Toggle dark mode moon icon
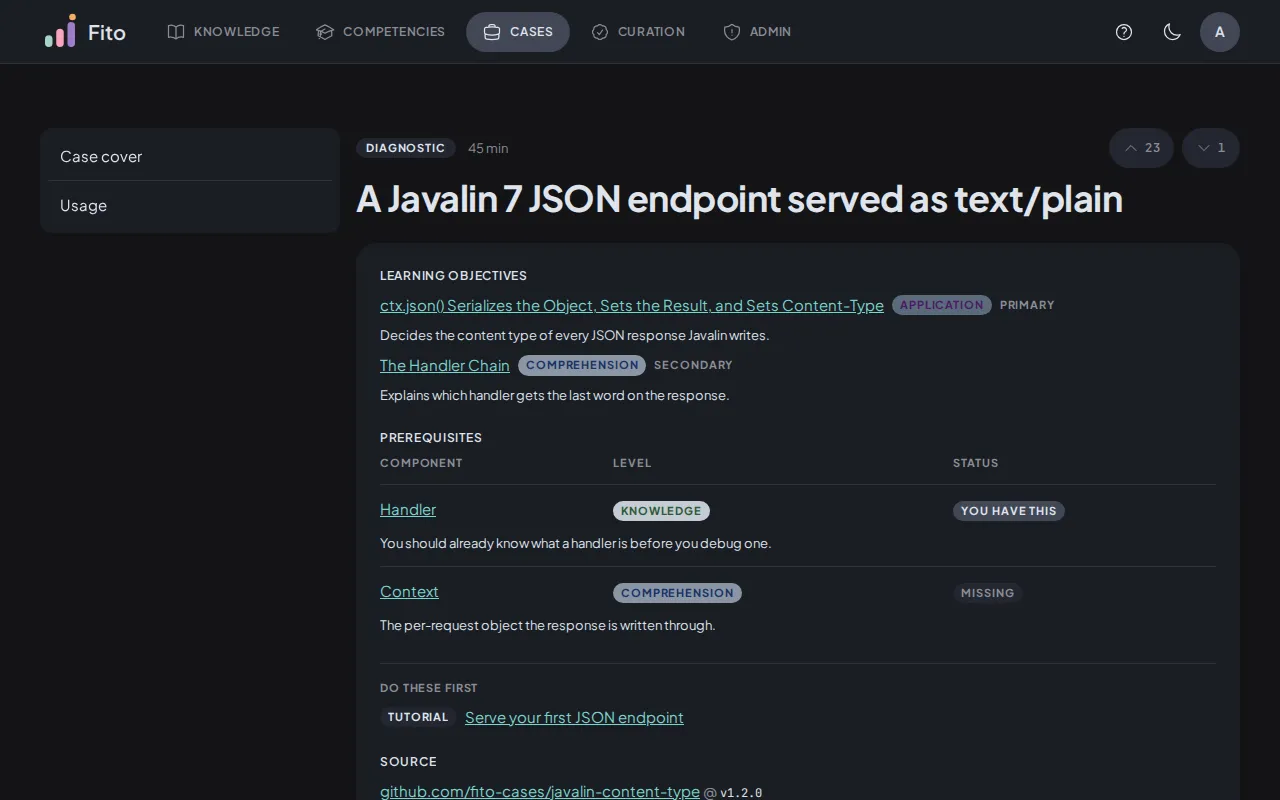Image resolution: width=1280 pixels, height=800 pixels. (x=1172, y=32)
